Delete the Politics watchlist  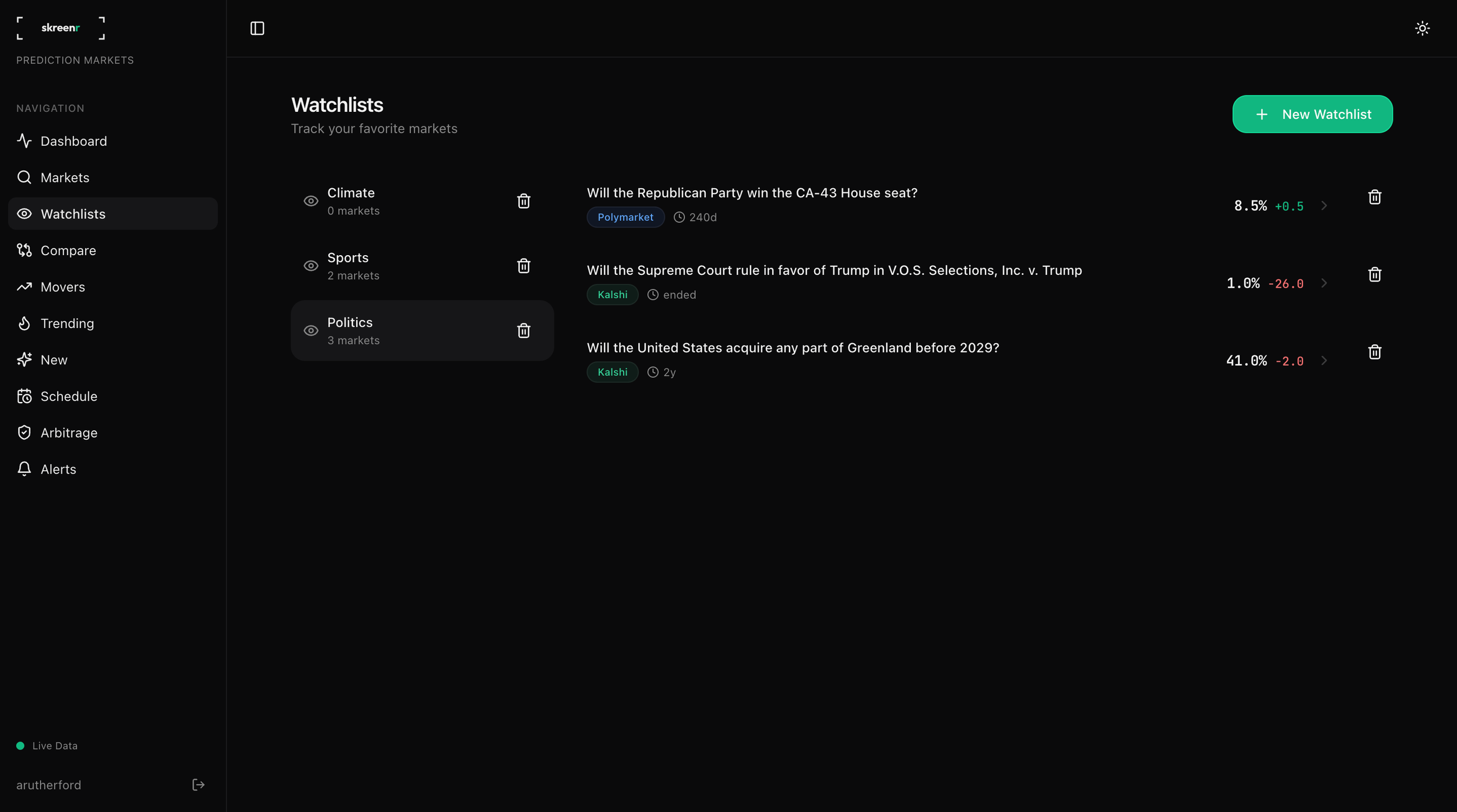(x=523, y=330)
